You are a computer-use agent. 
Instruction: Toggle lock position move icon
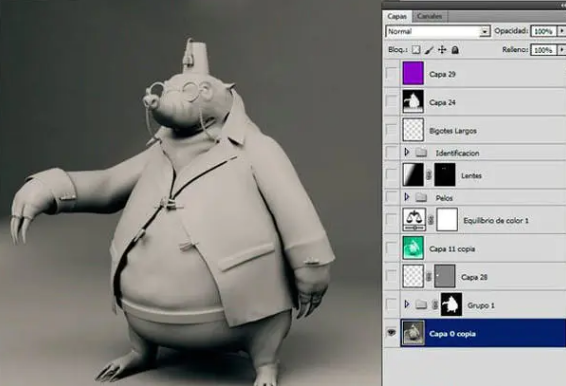(442, 50)
